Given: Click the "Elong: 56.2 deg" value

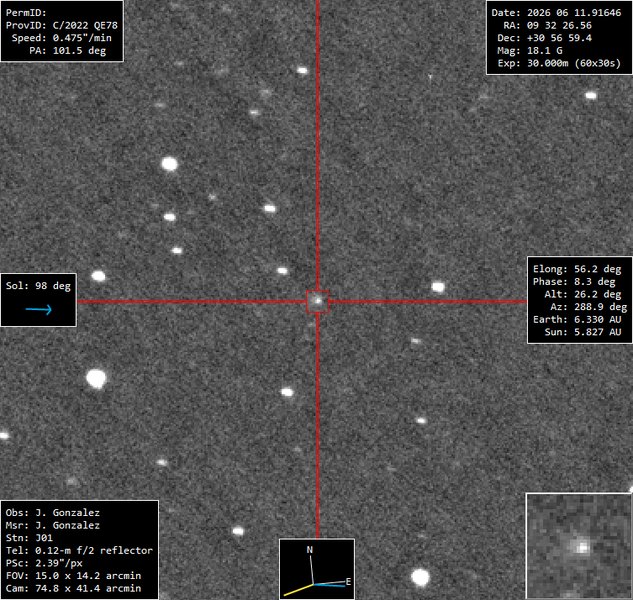Looking at the screenshot, I should point(577,269).
